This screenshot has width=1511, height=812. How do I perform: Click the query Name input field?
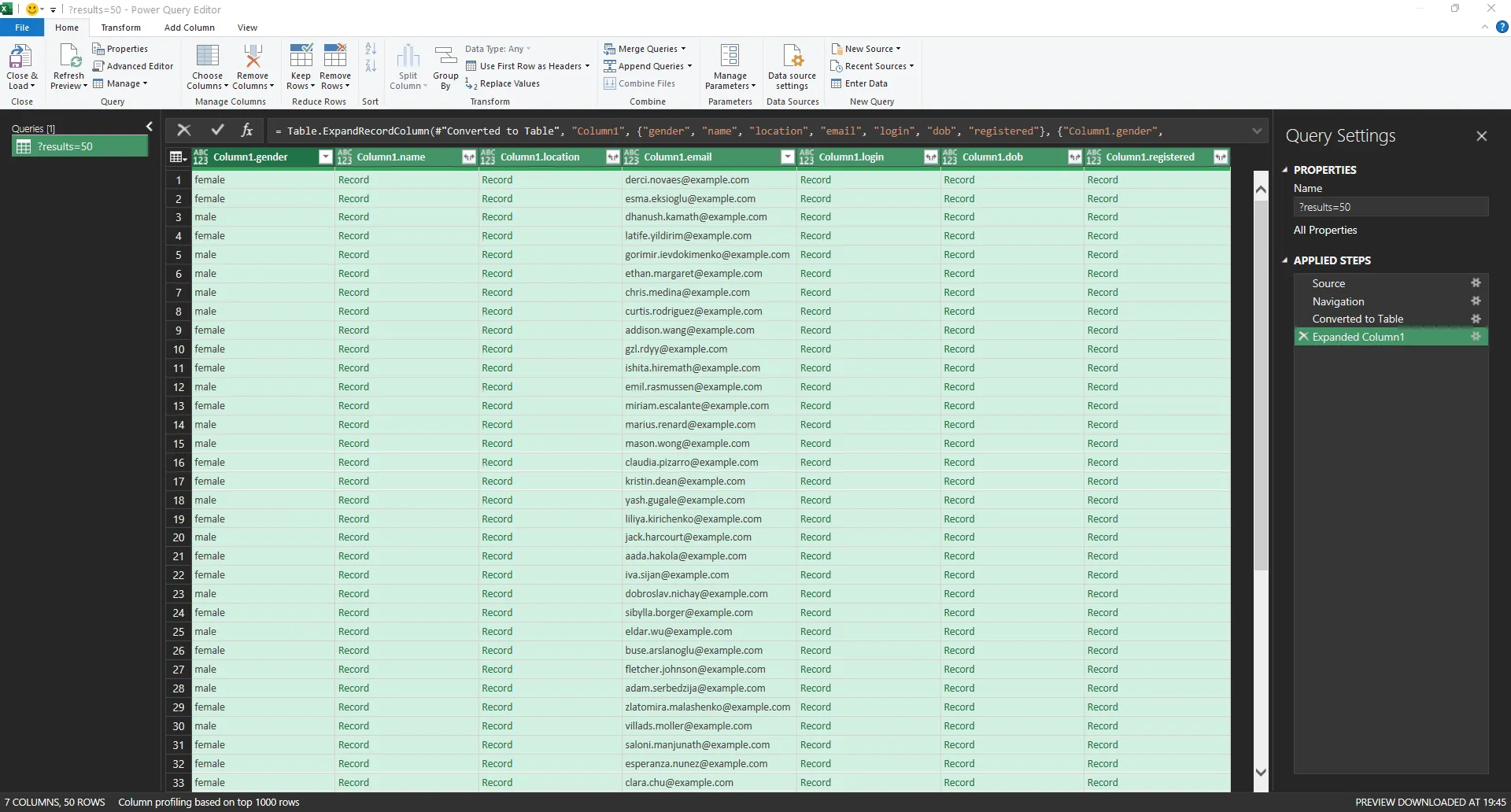[1391, 207]
